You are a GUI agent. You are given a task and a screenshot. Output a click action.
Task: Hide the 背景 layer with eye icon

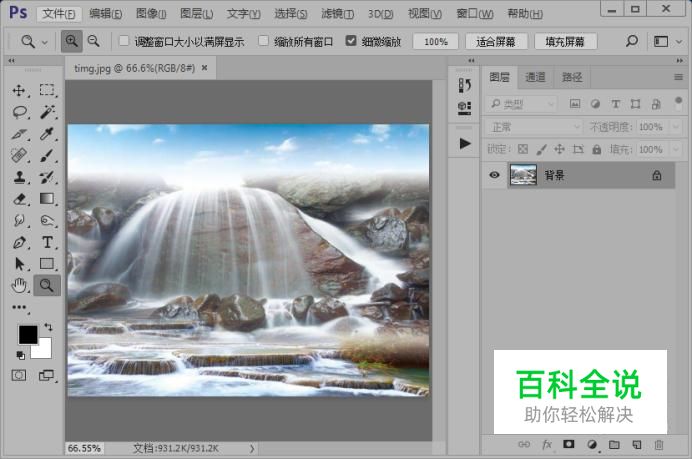pos(494,175)
